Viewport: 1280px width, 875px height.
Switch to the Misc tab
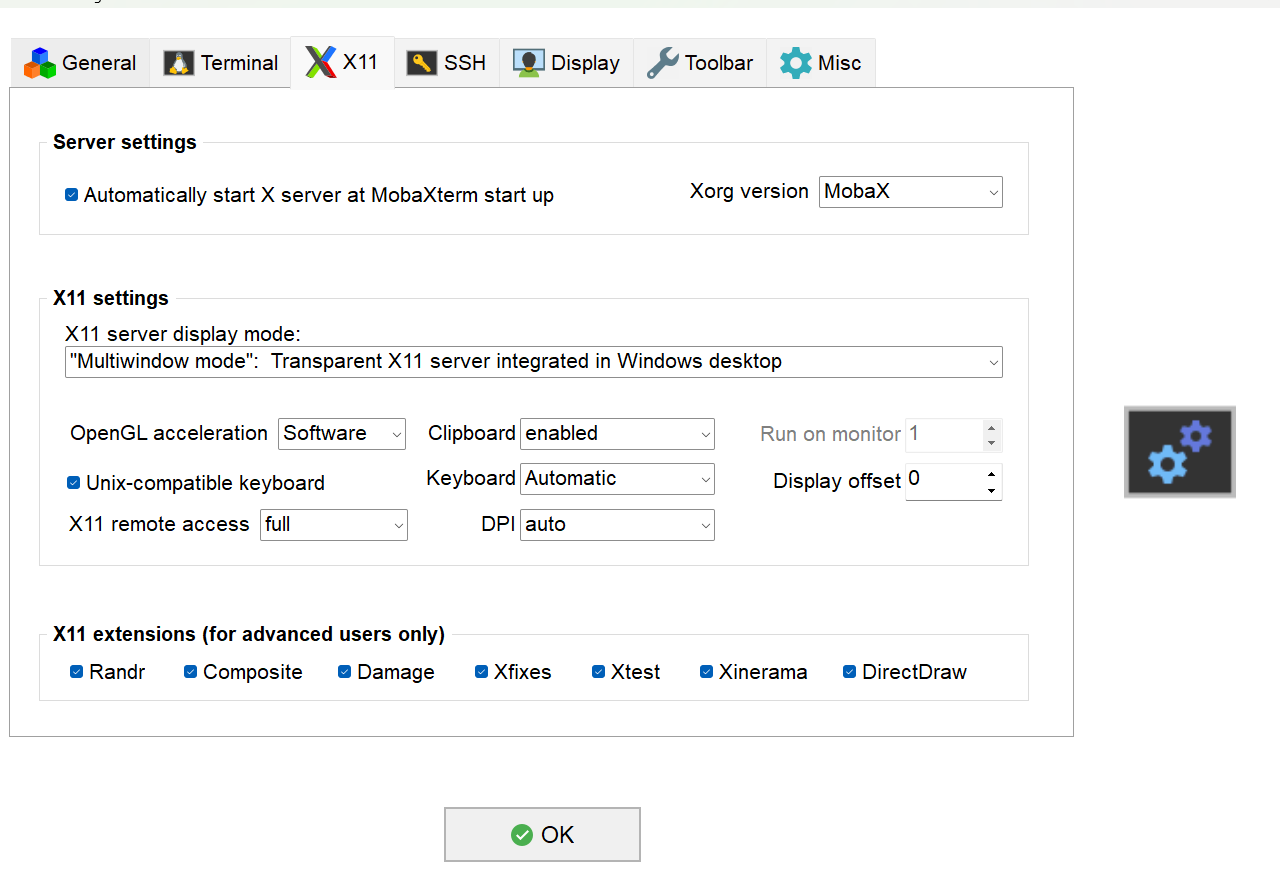[x=821, y=63]
